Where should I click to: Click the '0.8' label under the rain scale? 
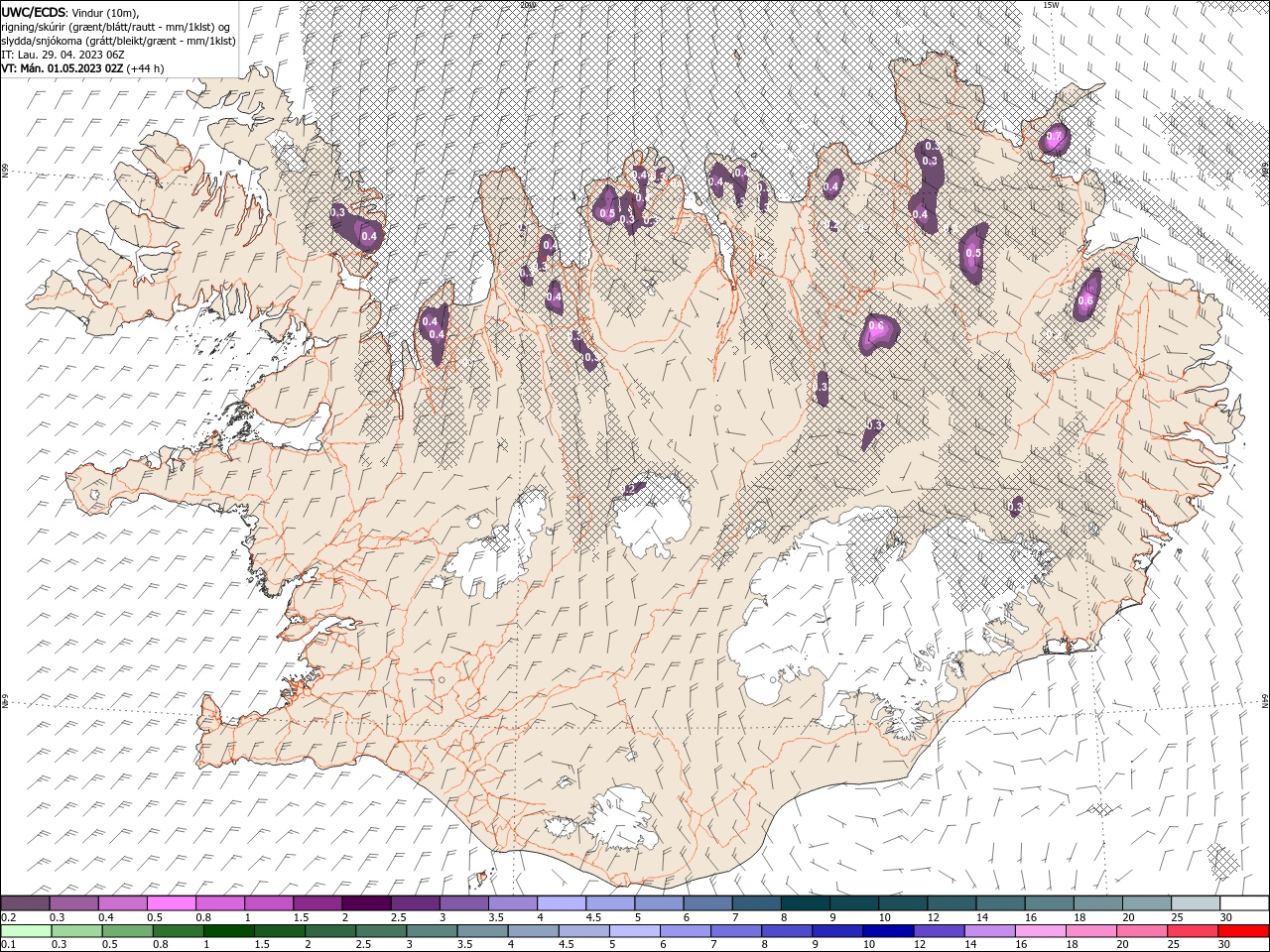click(x=160, y=944)
